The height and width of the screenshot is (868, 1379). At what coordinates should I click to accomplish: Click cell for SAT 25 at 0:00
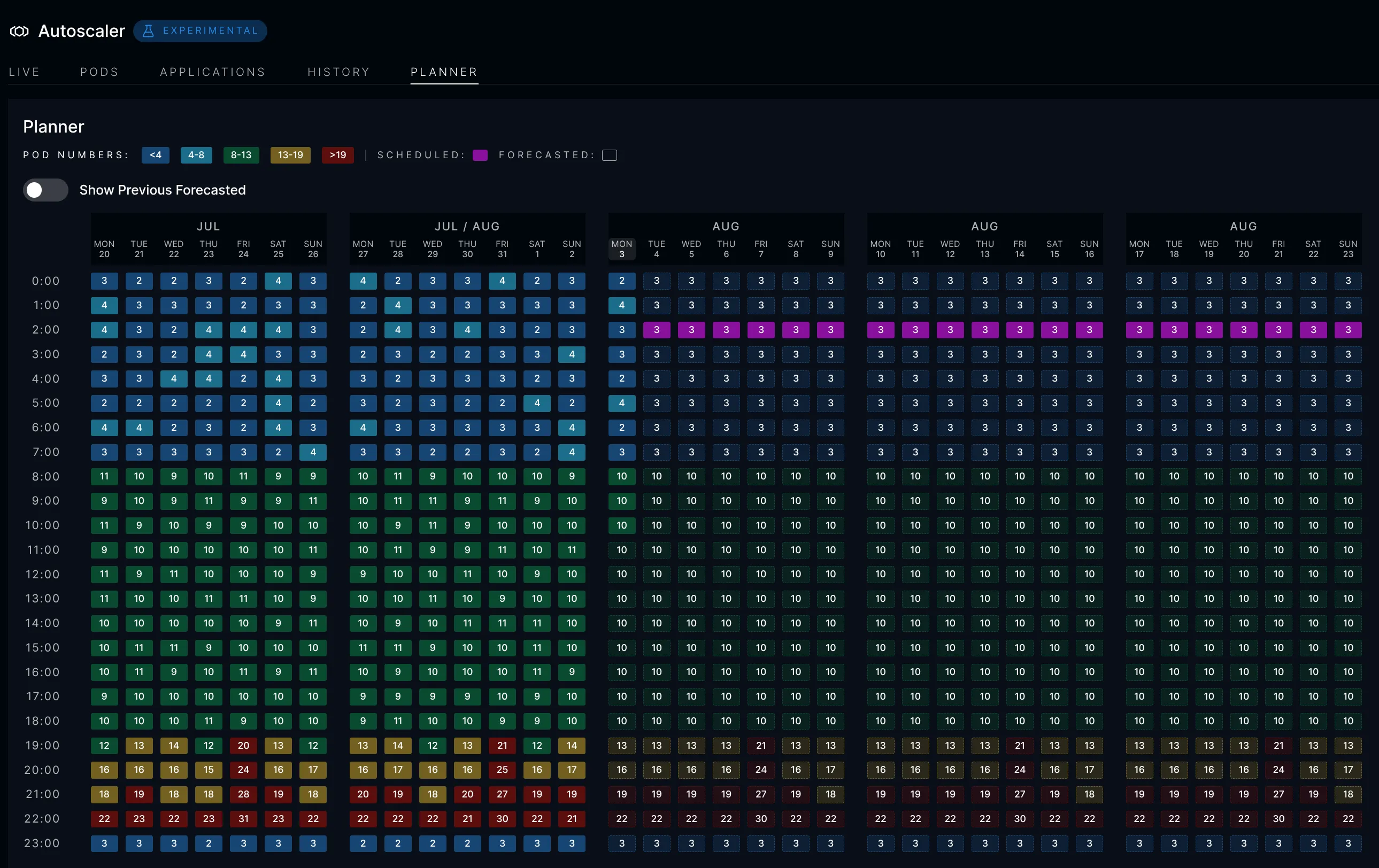279,281
